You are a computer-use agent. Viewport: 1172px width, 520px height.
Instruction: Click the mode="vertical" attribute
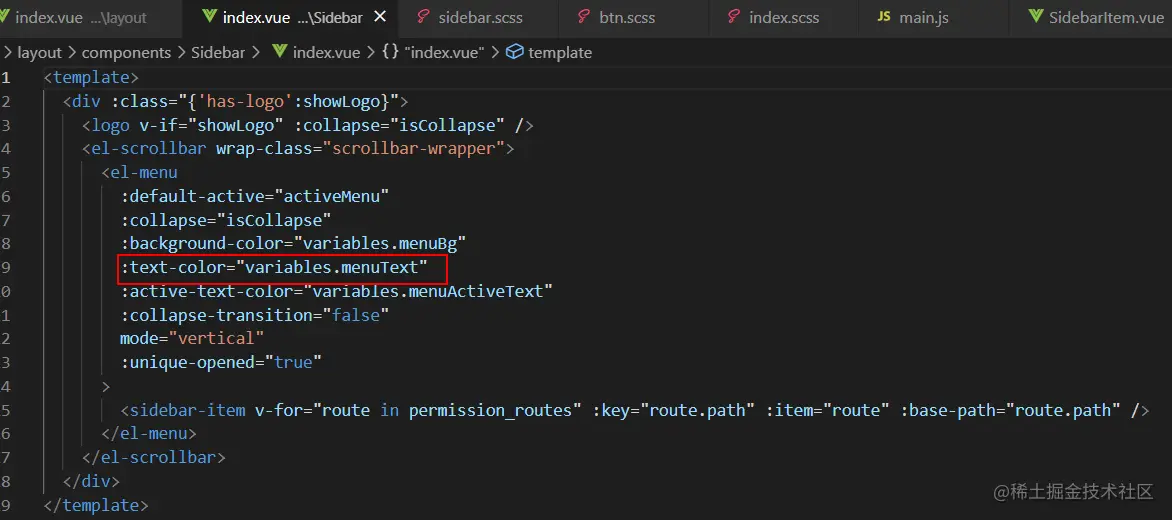click(x=192, y=339)
